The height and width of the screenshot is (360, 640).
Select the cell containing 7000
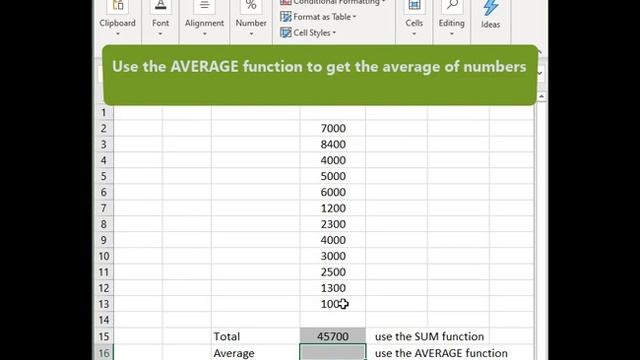333,128
